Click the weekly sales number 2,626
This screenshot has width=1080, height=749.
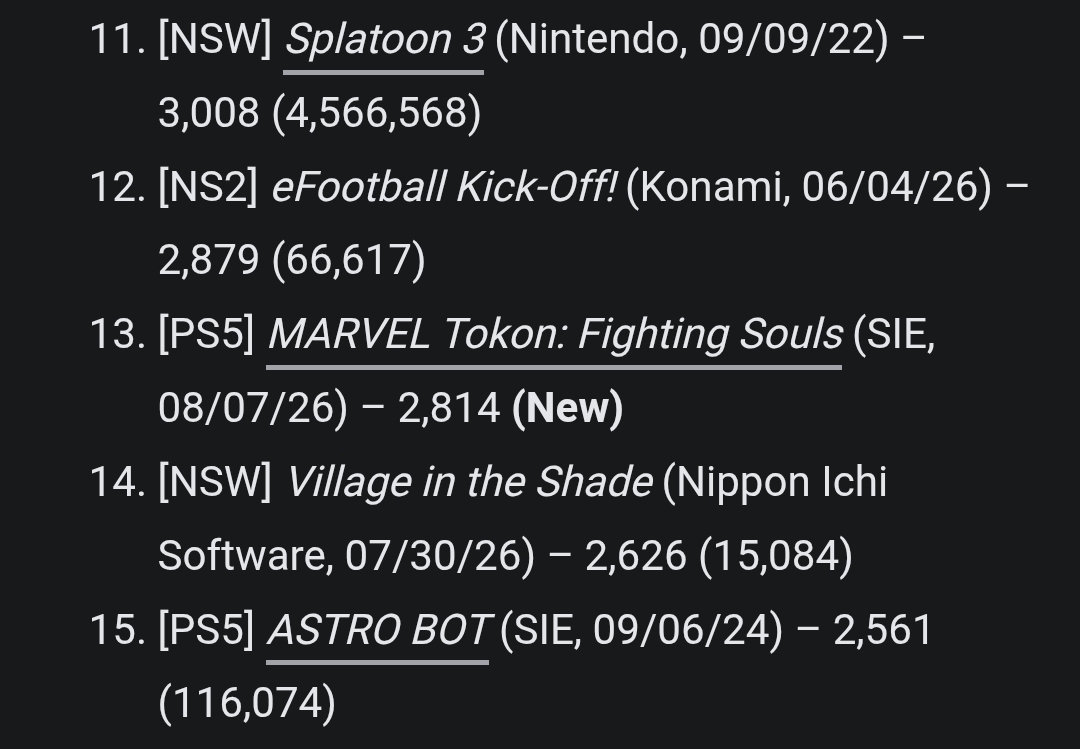click(x=636, y=555)
